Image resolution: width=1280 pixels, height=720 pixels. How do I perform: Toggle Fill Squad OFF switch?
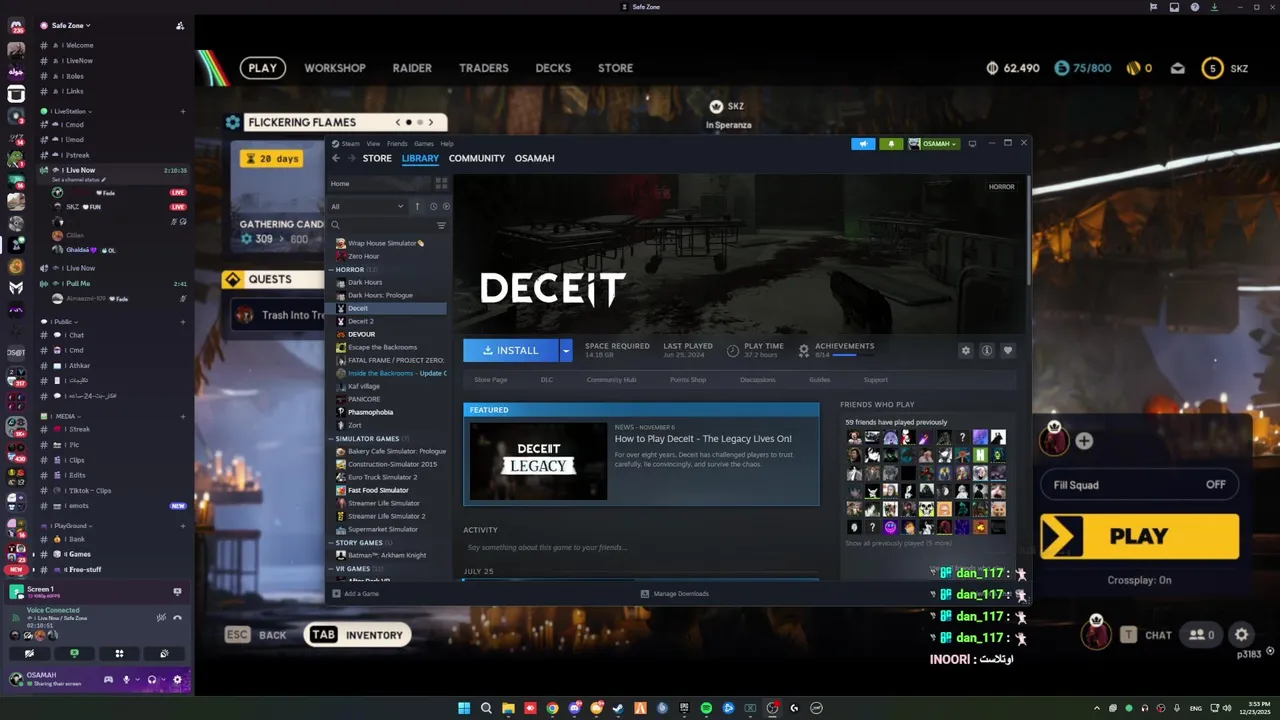1215,485
